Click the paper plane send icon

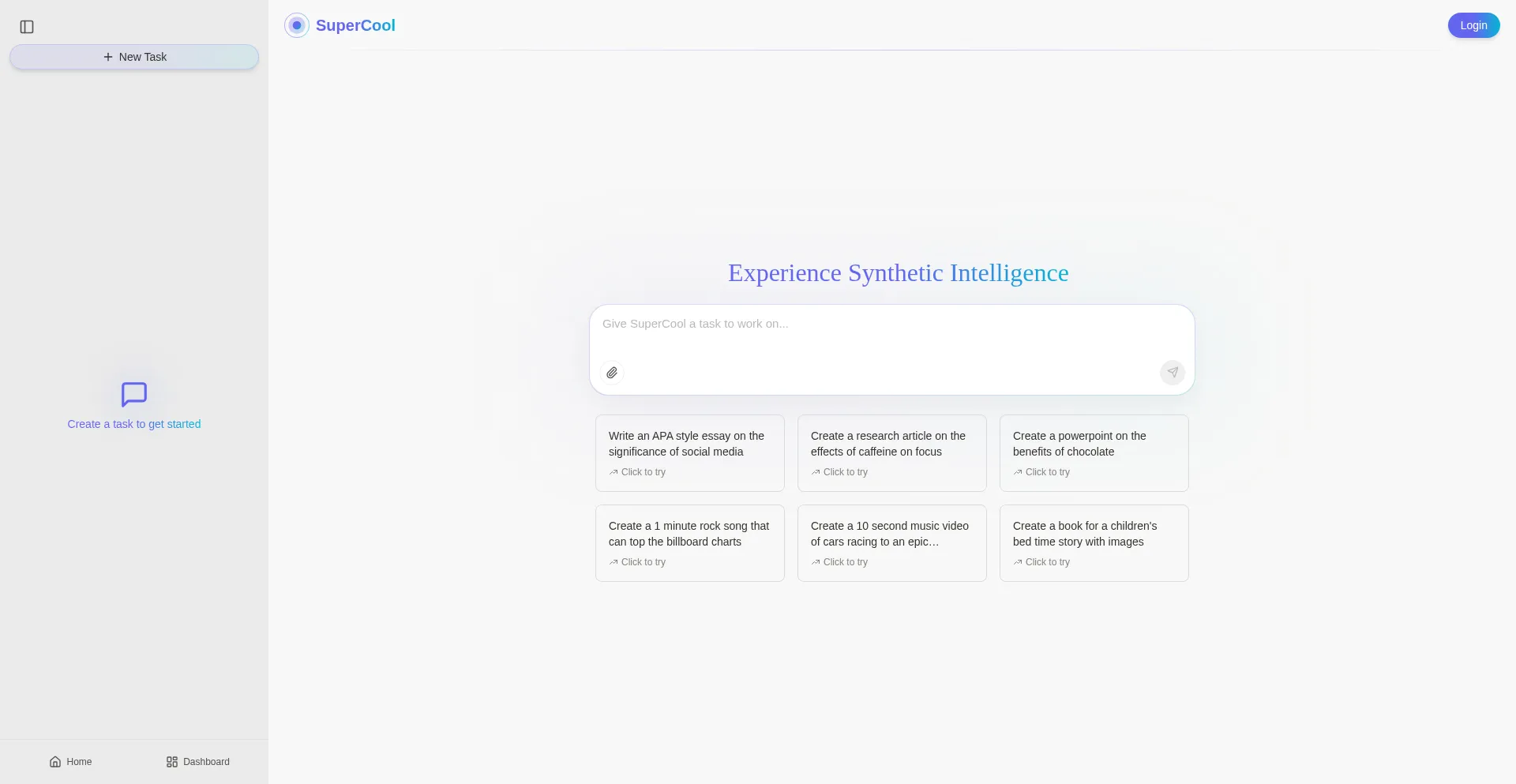[x=1173, y=373]
